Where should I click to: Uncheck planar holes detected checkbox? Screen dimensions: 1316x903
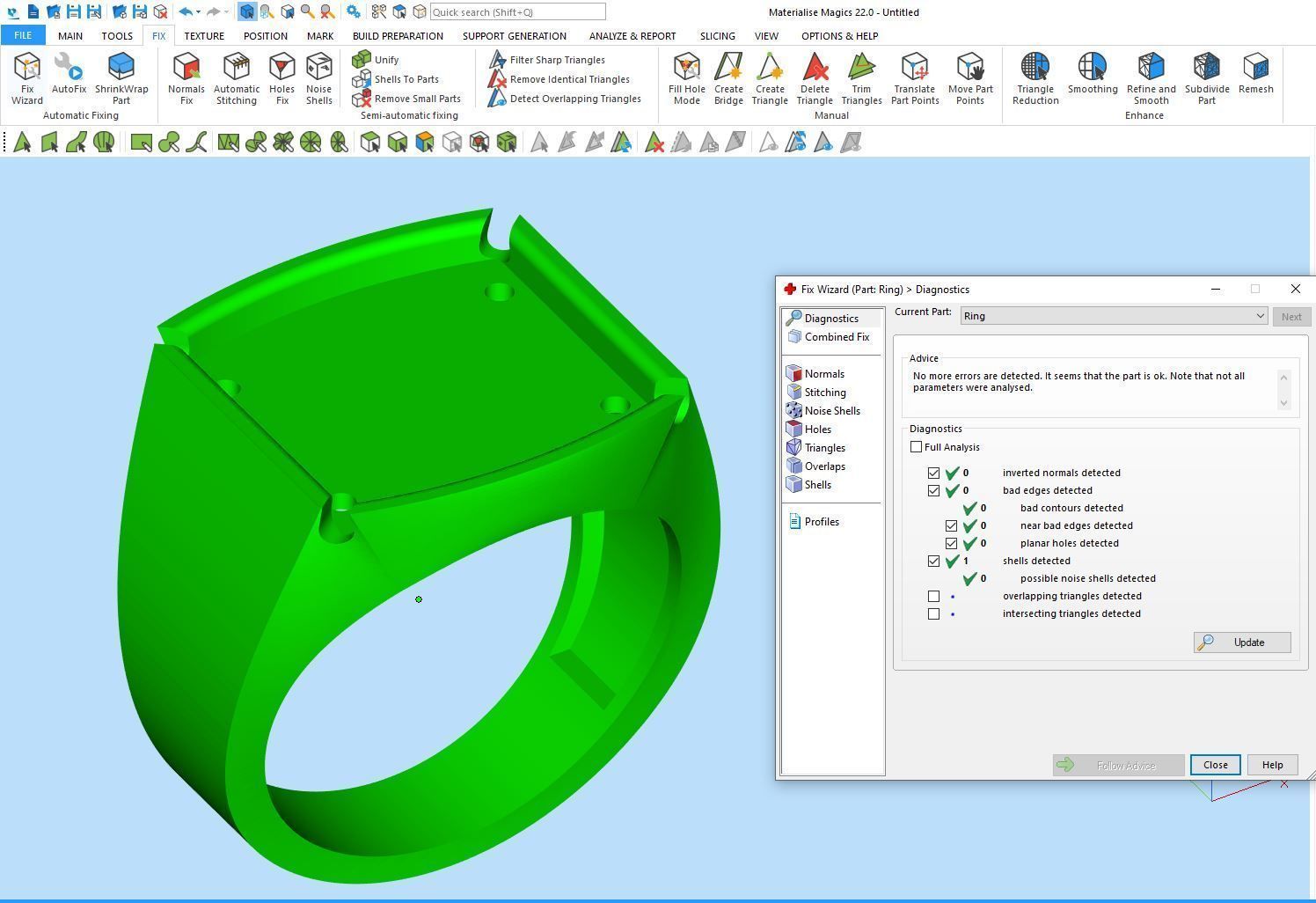click(x=951, y=543)
